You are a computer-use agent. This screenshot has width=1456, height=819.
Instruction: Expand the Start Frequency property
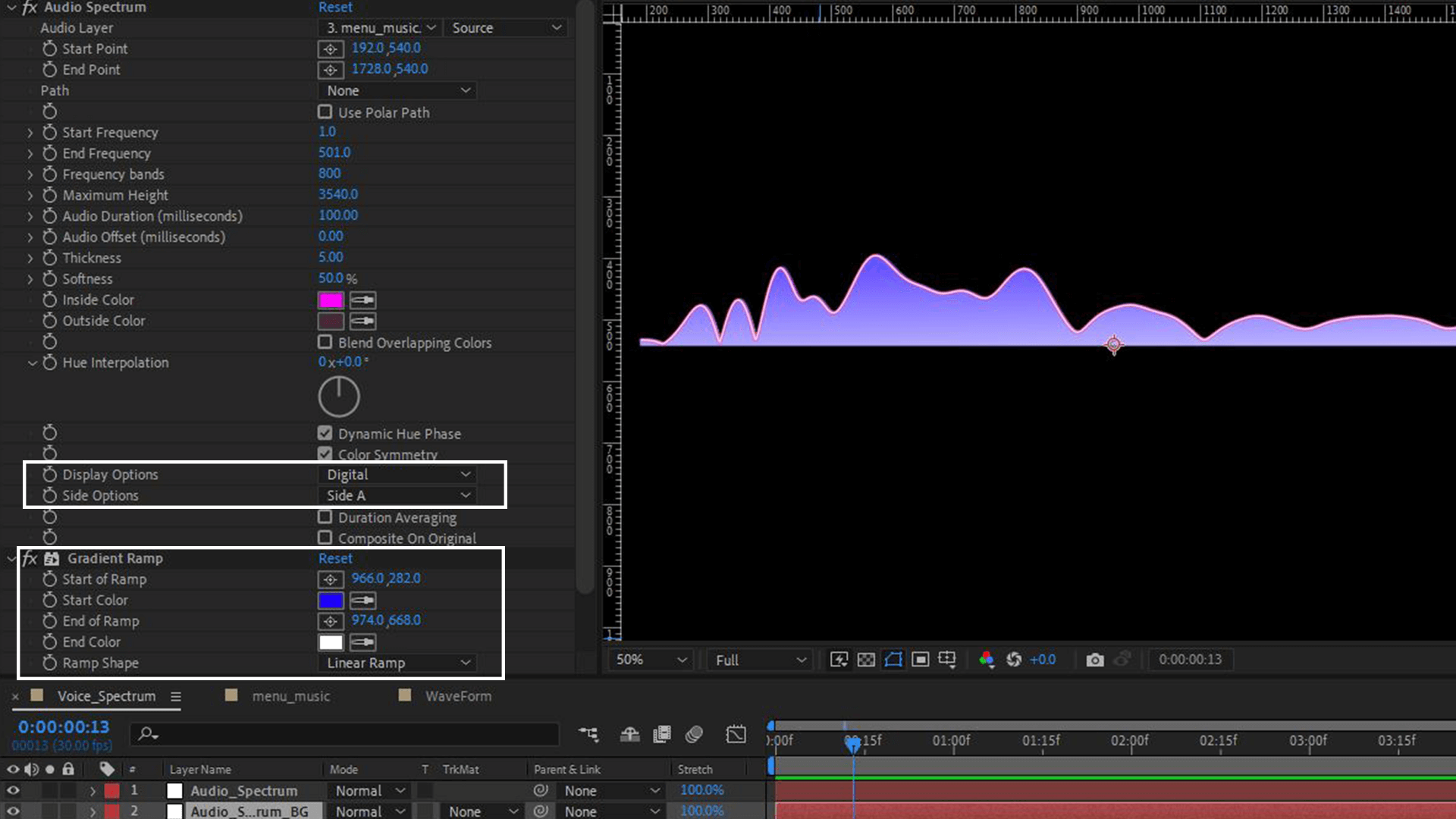30,132
